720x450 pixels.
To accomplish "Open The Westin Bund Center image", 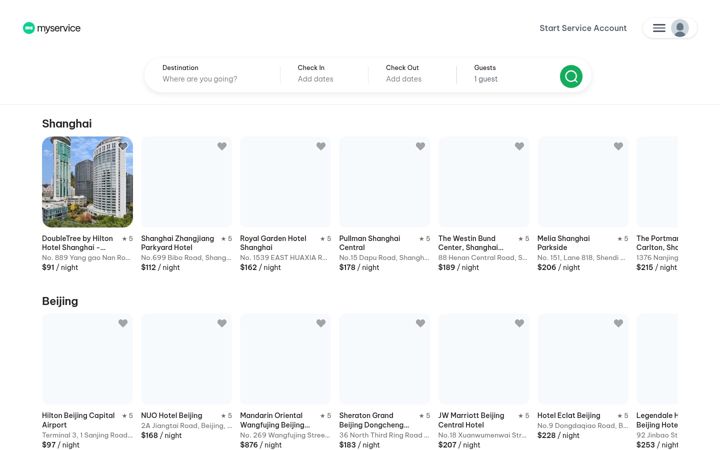I will (x=484, y=182).
